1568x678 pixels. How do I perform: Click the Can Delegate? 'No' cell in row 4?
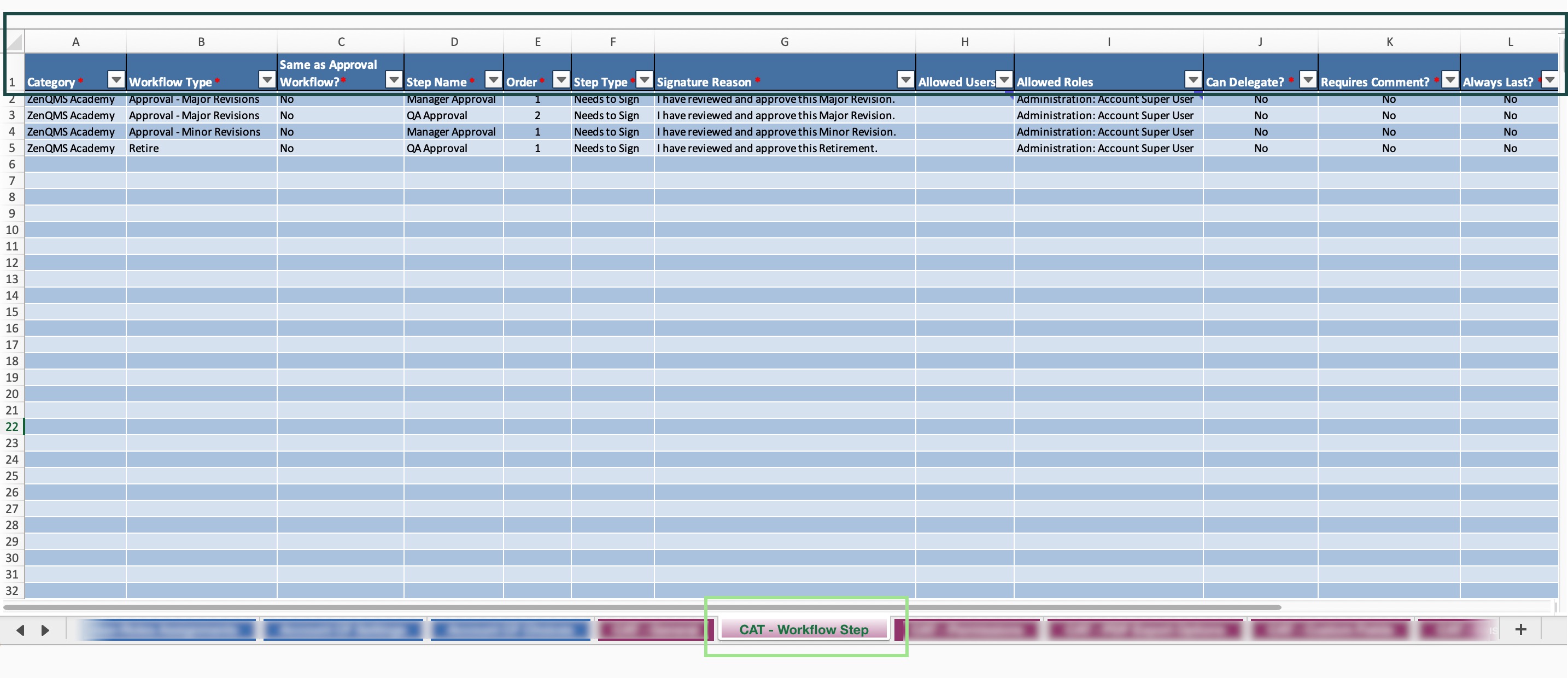click(x=1260, y=132)
